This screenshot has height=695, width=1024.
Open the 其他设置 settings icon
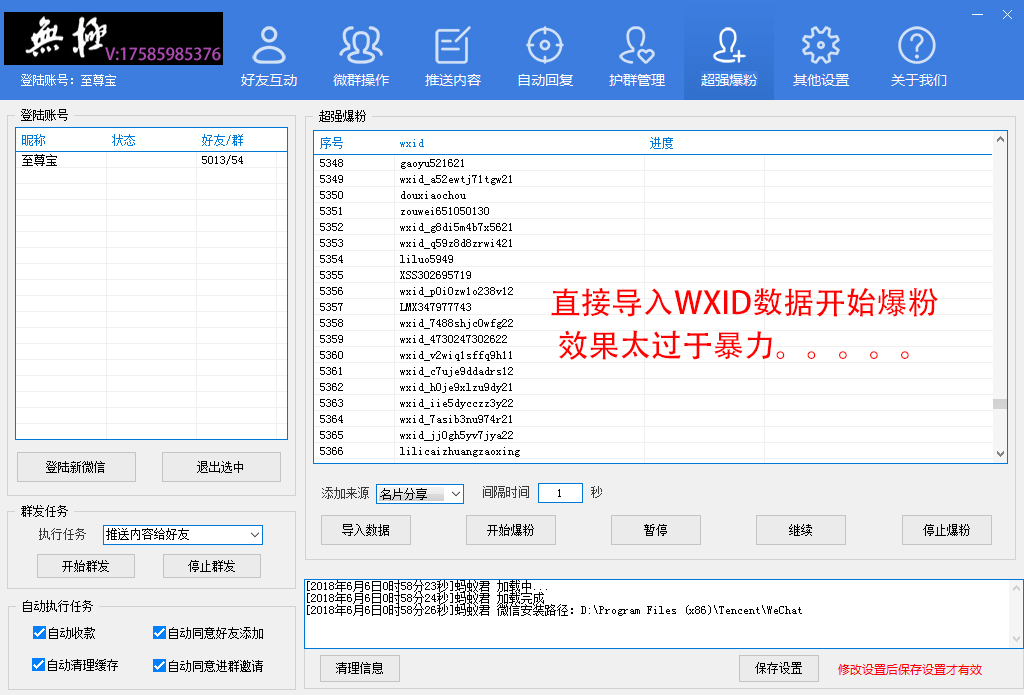point(820,54)
